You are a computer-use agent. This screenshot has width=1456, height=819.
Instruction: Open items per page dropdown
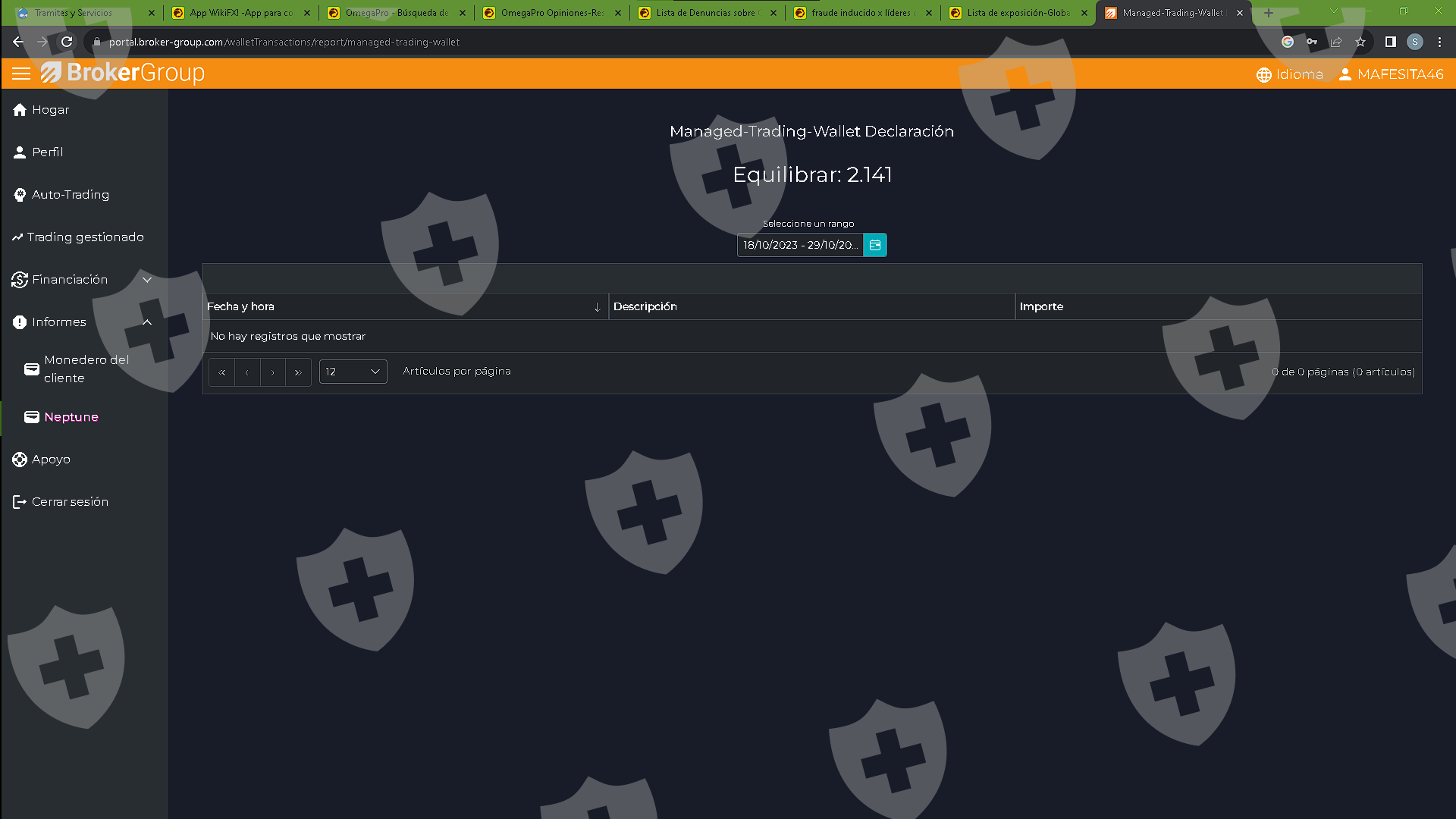tap(353, 372)
